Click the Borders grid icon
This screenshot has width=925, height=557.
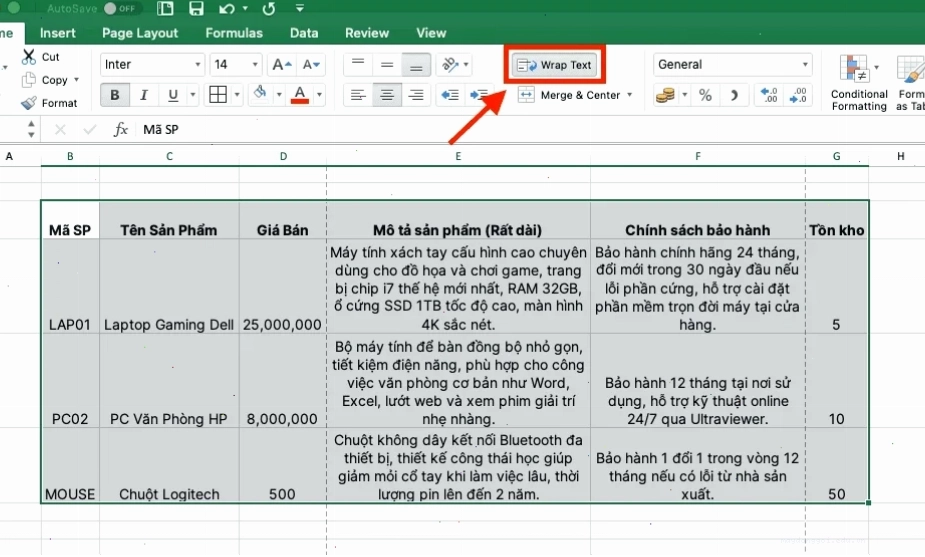[x=218, y=95]
